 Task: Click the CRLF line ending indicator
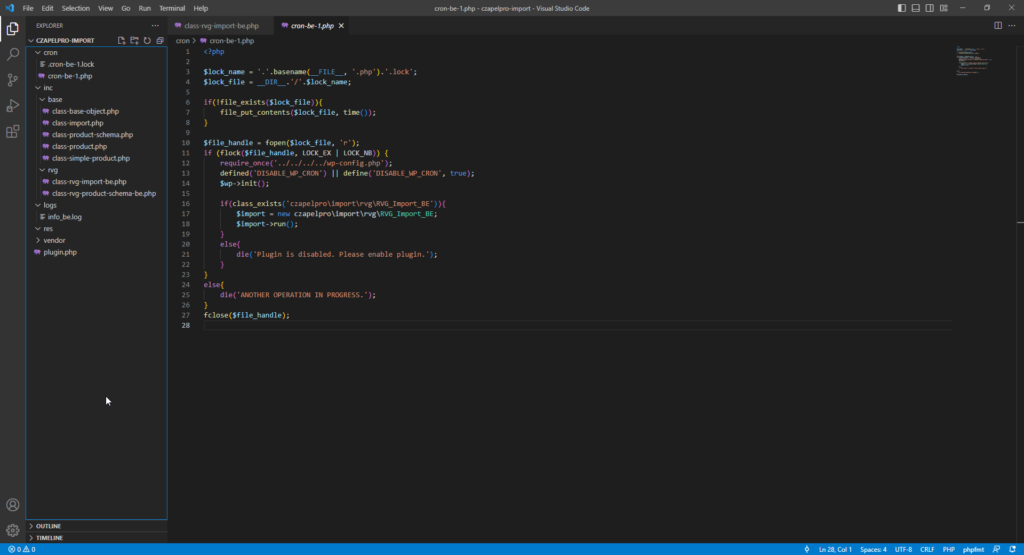point(927,549)
